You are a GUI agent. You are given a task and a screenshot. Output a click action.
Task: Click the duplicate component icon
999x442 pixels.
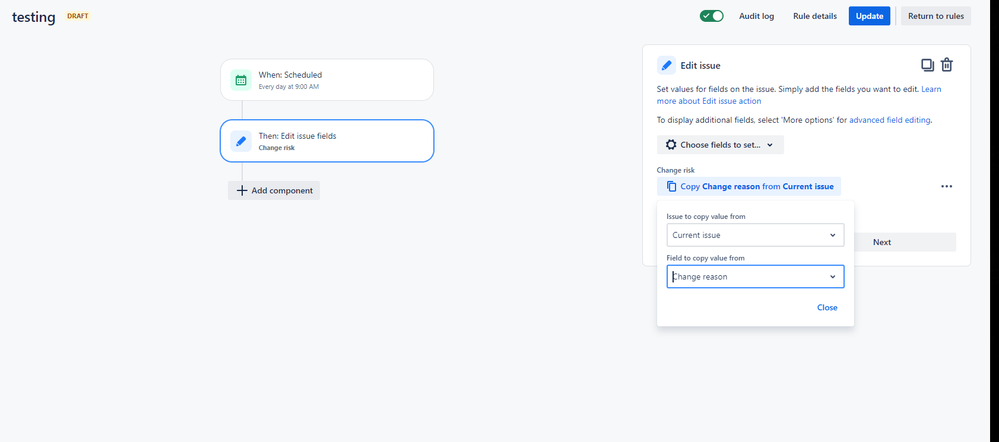coord(927,65)
